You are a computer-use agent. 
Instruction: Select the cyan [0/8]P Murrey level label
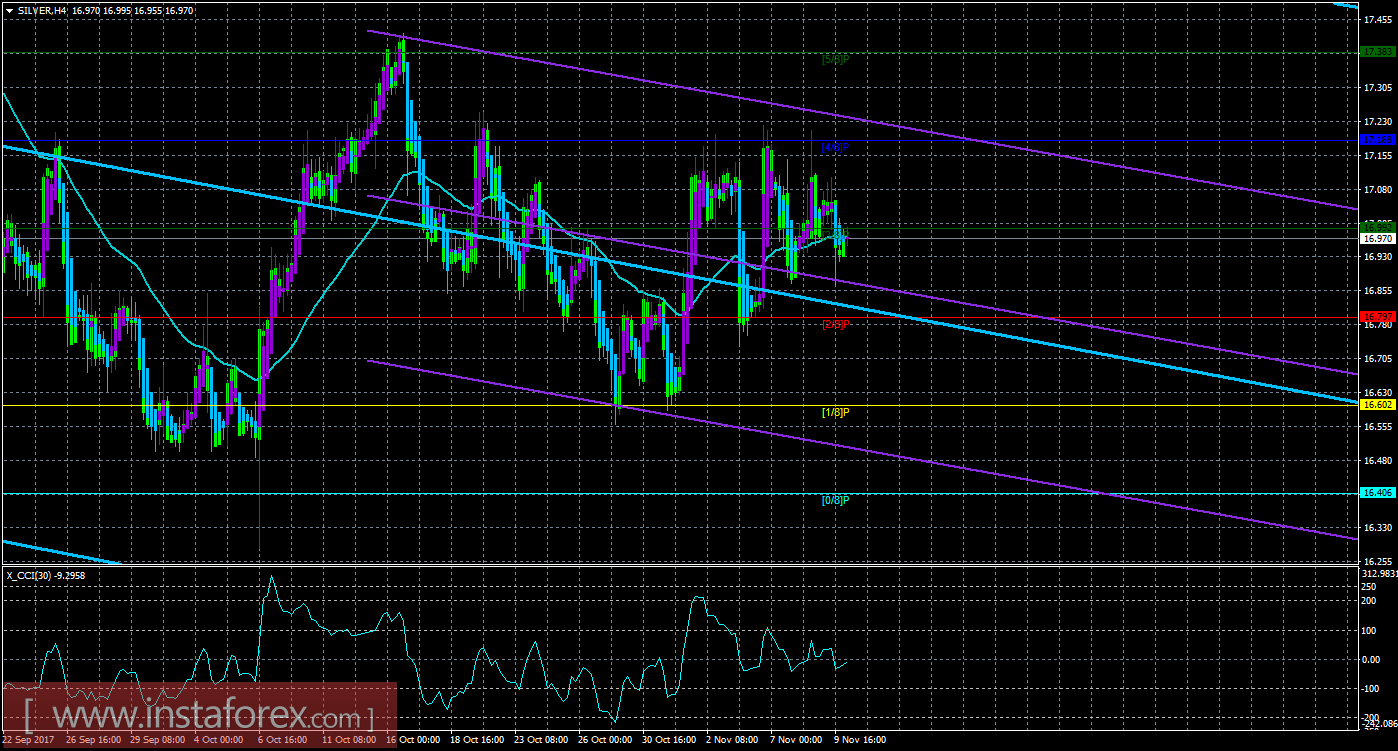[x=835, y=500]
